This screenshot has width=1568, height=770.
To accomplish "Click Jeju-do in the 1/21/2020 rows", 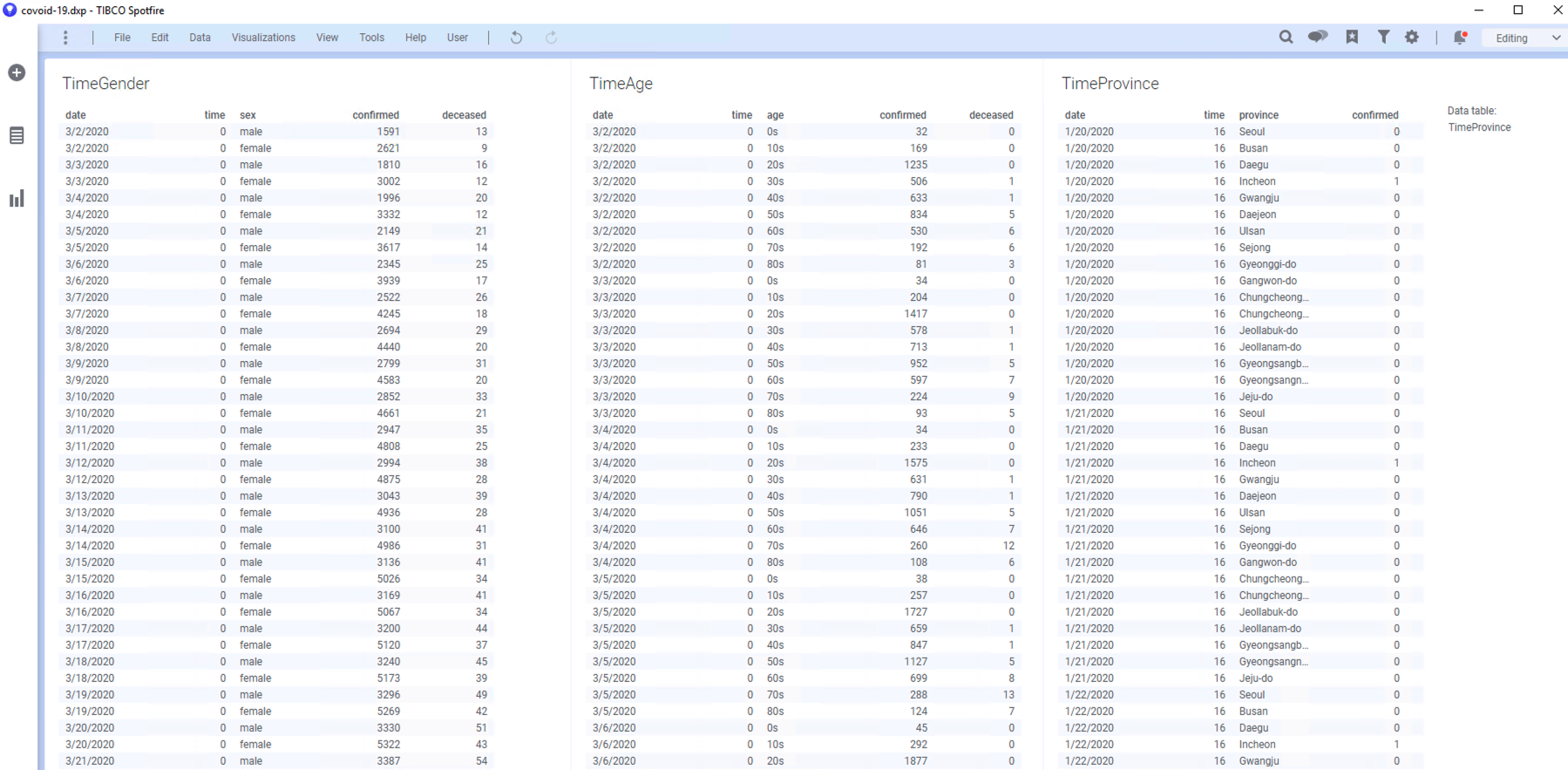I will [x=1255, y=678].
